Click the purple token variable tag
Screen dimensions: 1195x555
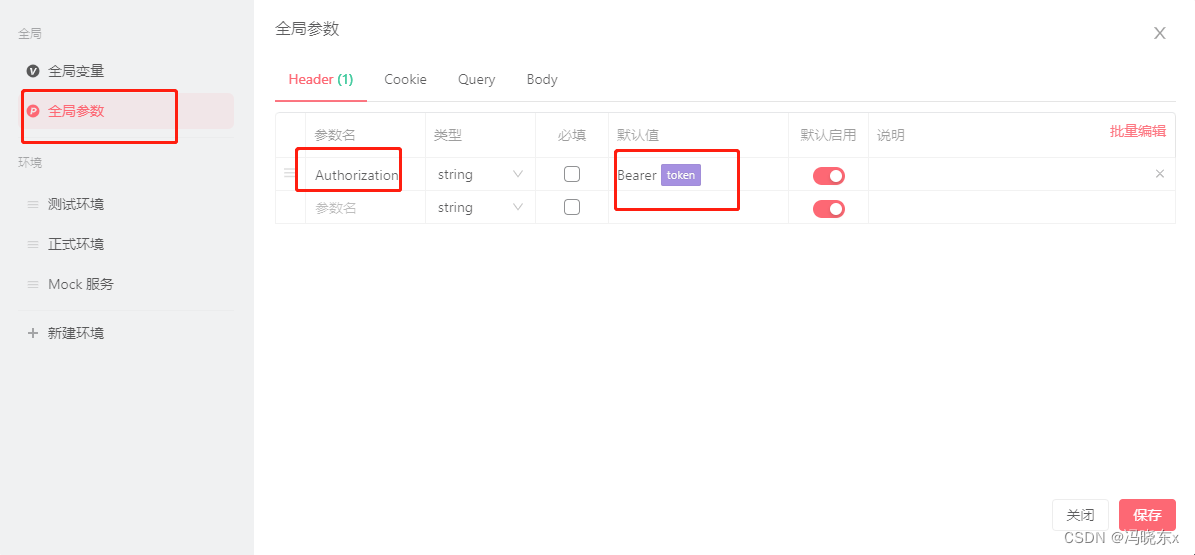click(681, 175)
